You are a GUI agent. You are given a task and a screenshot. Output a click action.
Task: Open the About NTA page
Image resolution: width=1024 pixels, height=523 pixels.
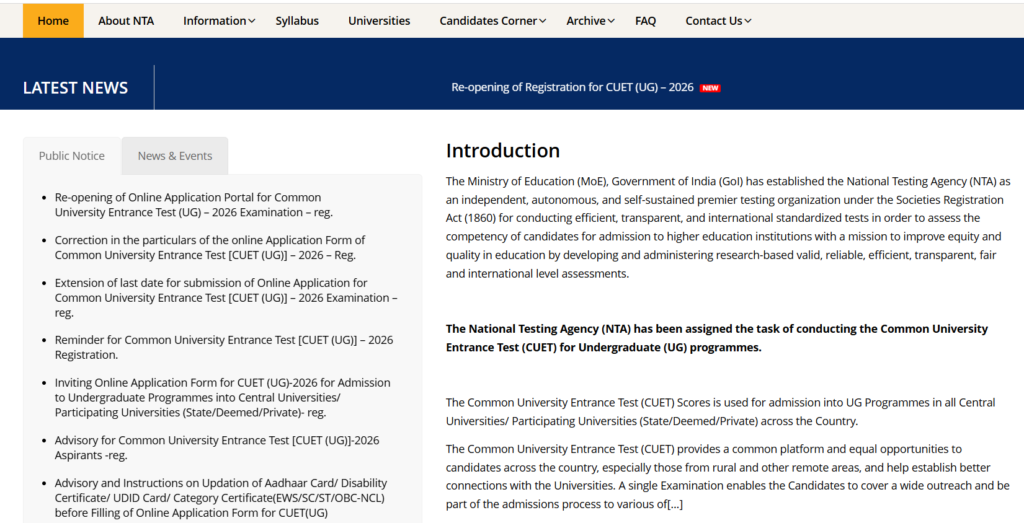click(x=126, y=21)
